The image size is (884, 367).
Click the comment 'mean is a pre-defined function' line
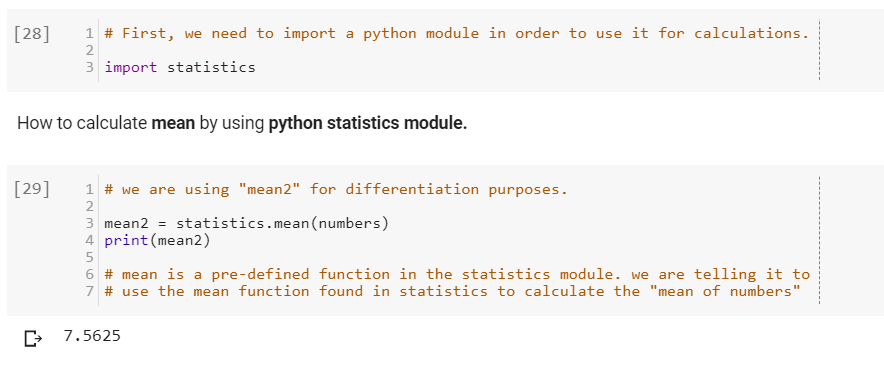coord(457,275)
